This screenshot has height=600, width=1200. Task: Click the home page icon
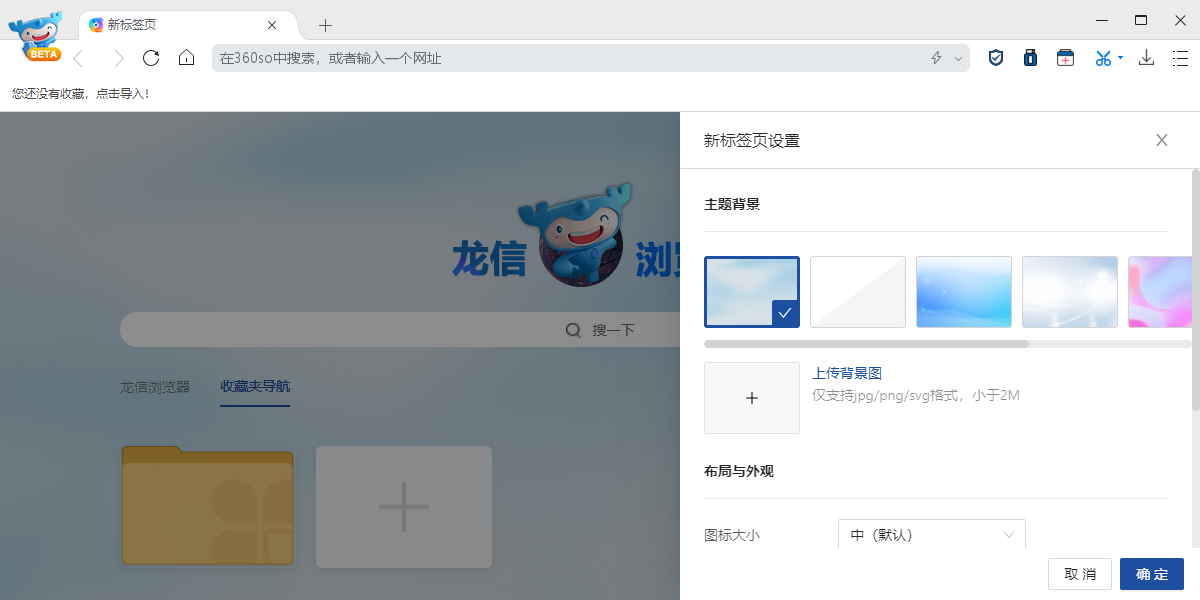[x=186, y=58]
